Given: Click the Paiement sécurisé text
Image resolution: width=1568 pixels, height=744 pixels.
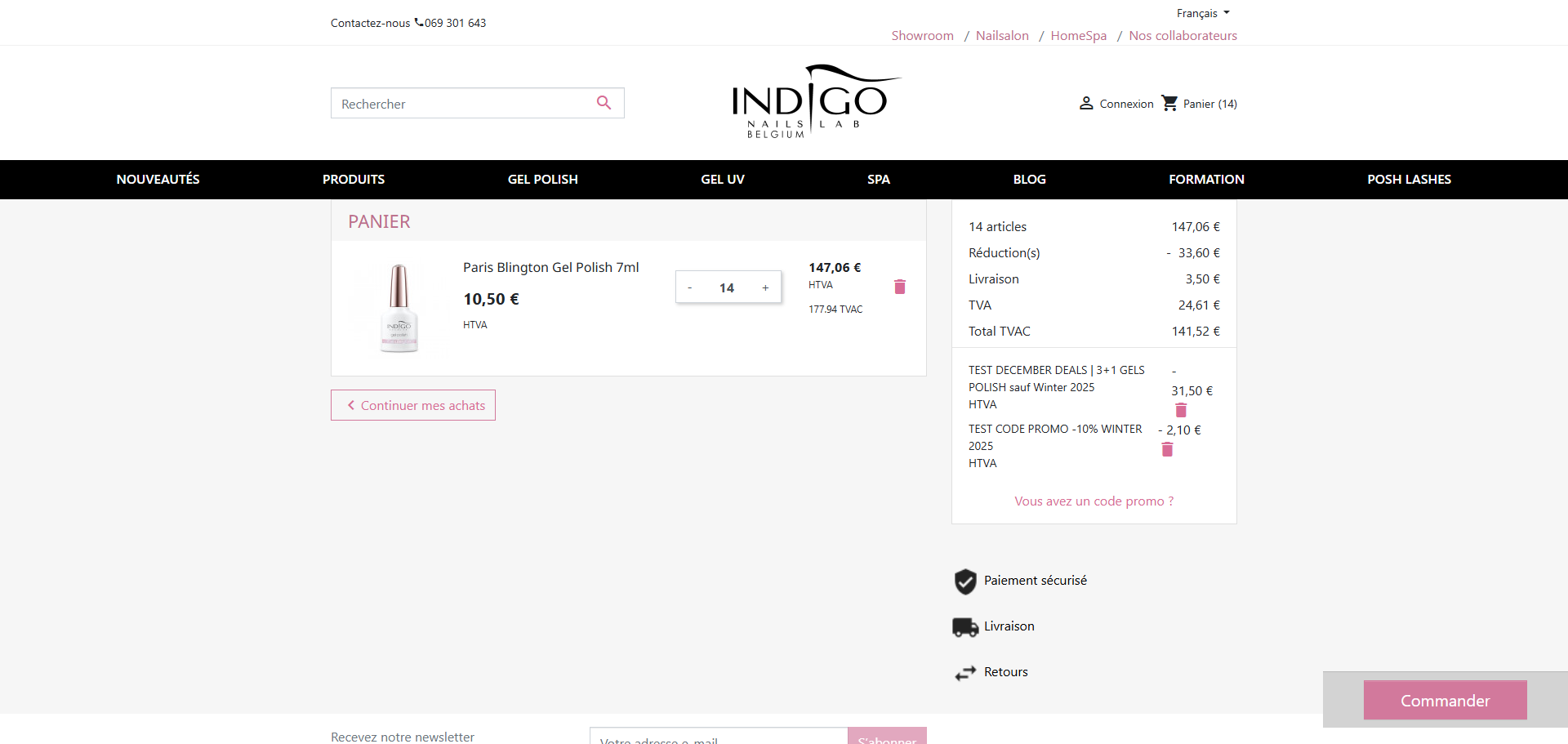Looking at the screenshot, I should click(x=1036, y=581).
